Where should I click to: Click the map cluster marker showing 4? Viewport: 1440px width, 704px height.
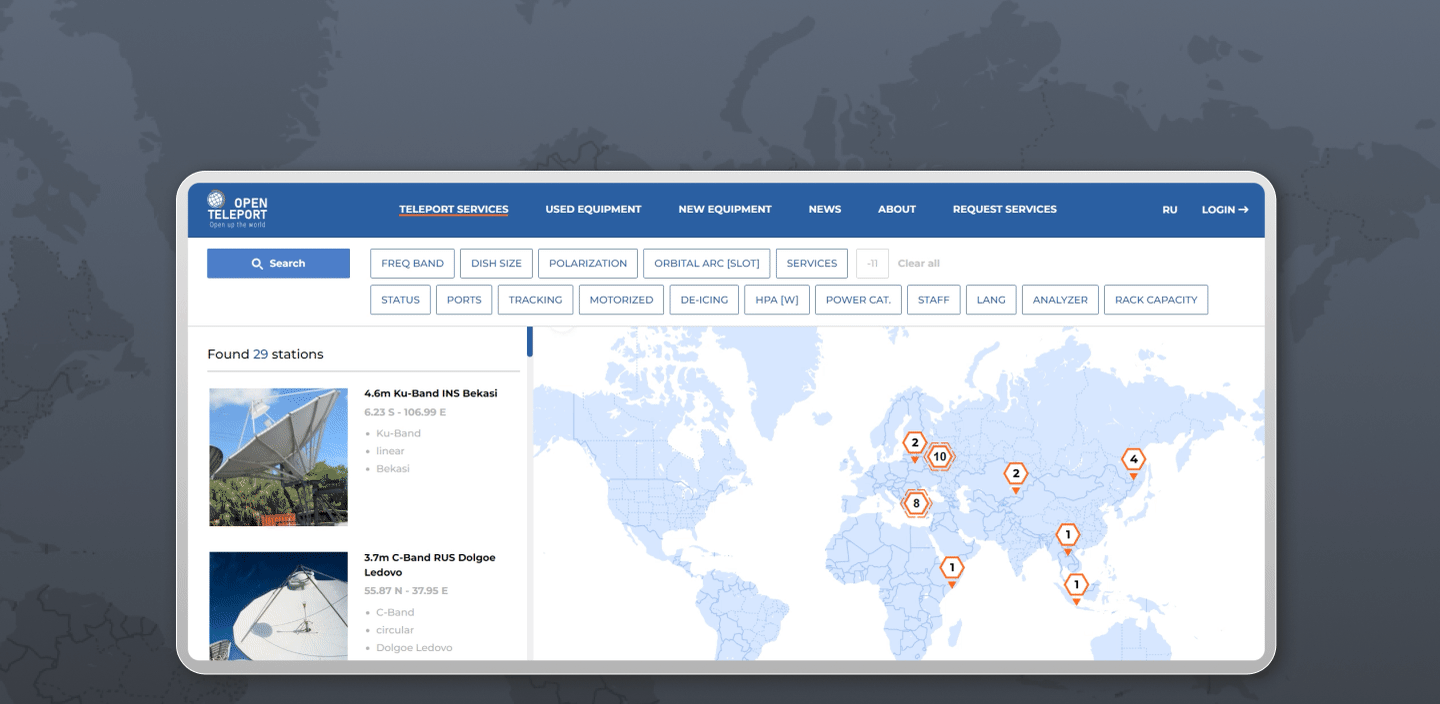click(x=1132, y=460)
